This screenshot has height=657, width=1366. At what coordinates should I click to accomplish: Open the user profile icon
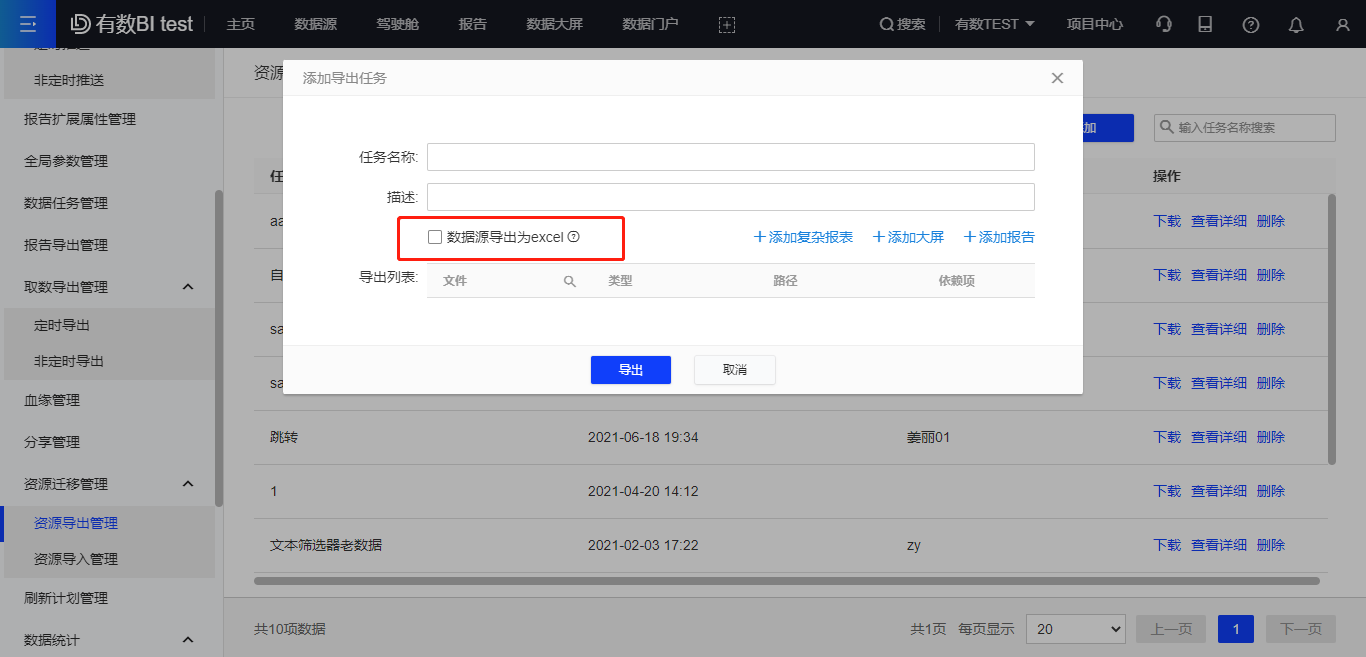click(x=1342, y=24)
